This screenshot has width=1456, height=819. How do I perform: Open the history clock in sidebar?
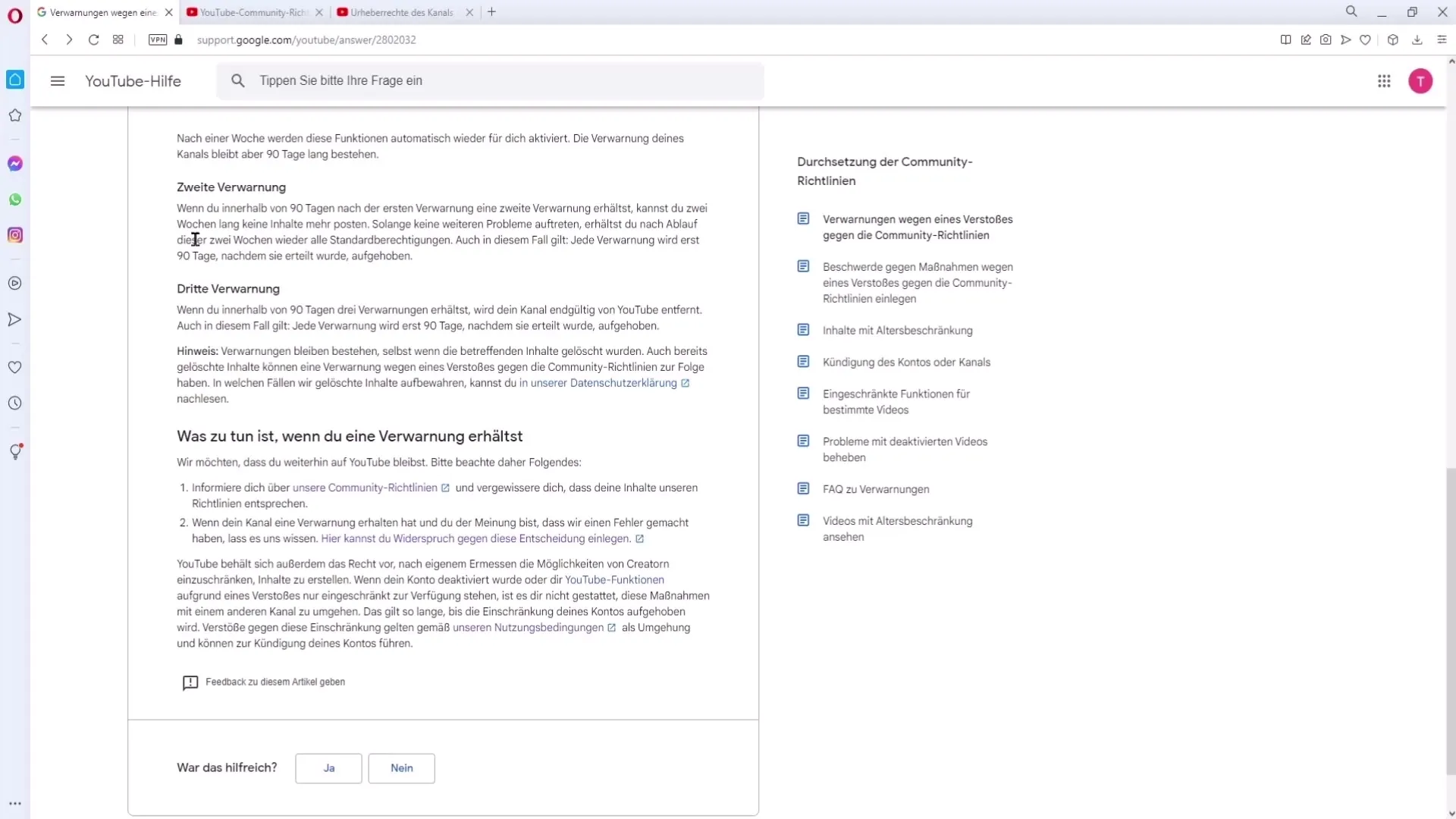(x=15, y=403)
